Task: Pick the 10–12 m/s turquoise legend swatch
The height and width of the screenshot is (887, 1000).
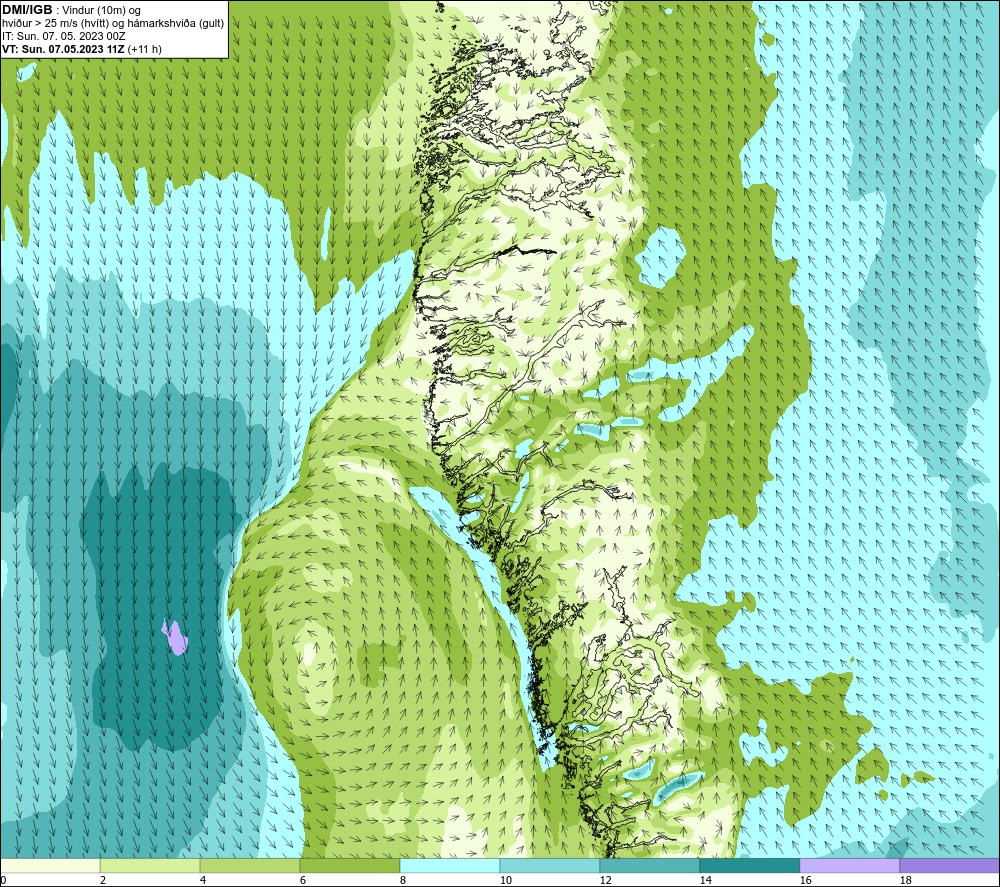Action: coord(550,865)
